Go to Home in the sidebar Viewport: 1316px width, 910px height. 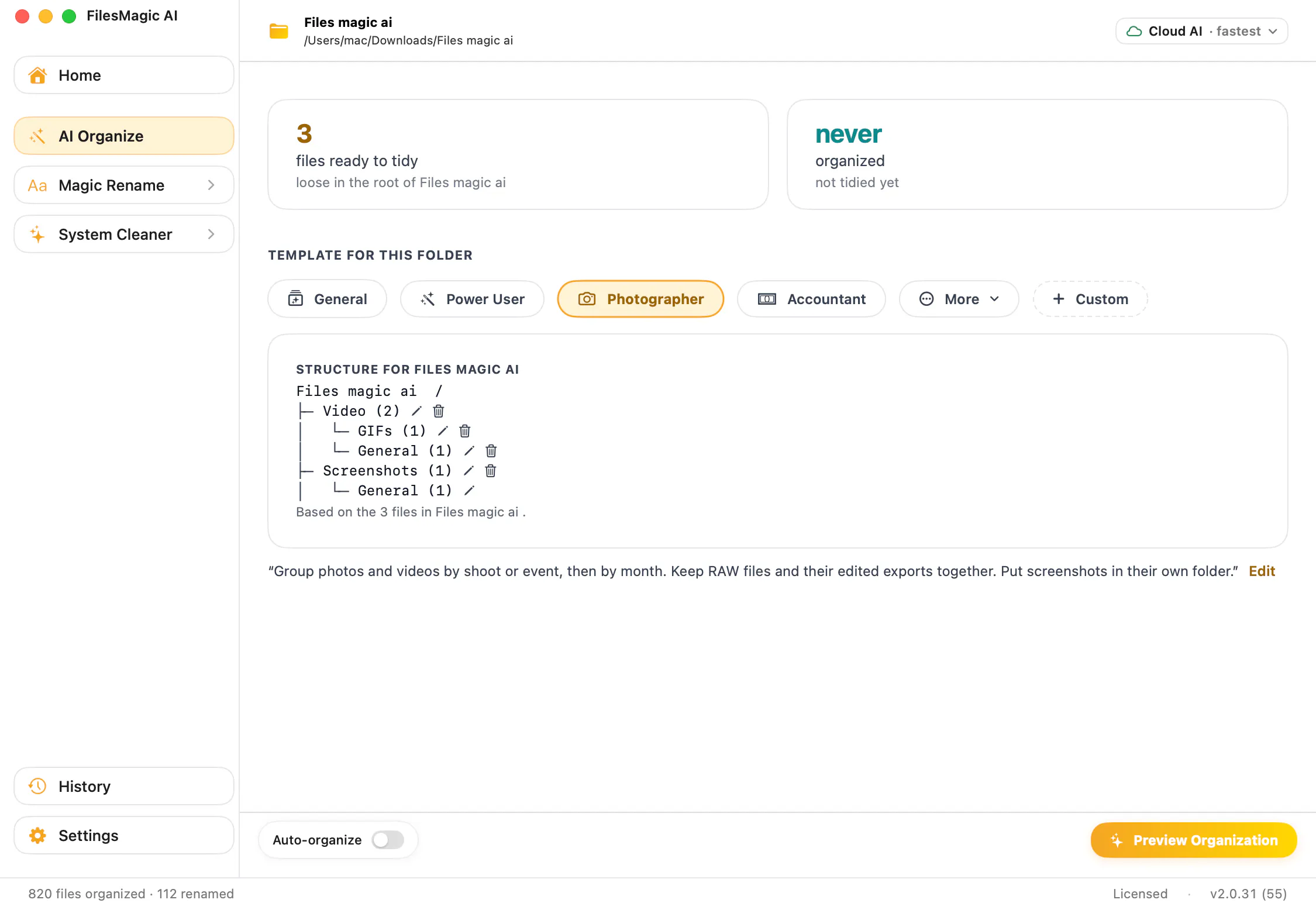[124, 75]
